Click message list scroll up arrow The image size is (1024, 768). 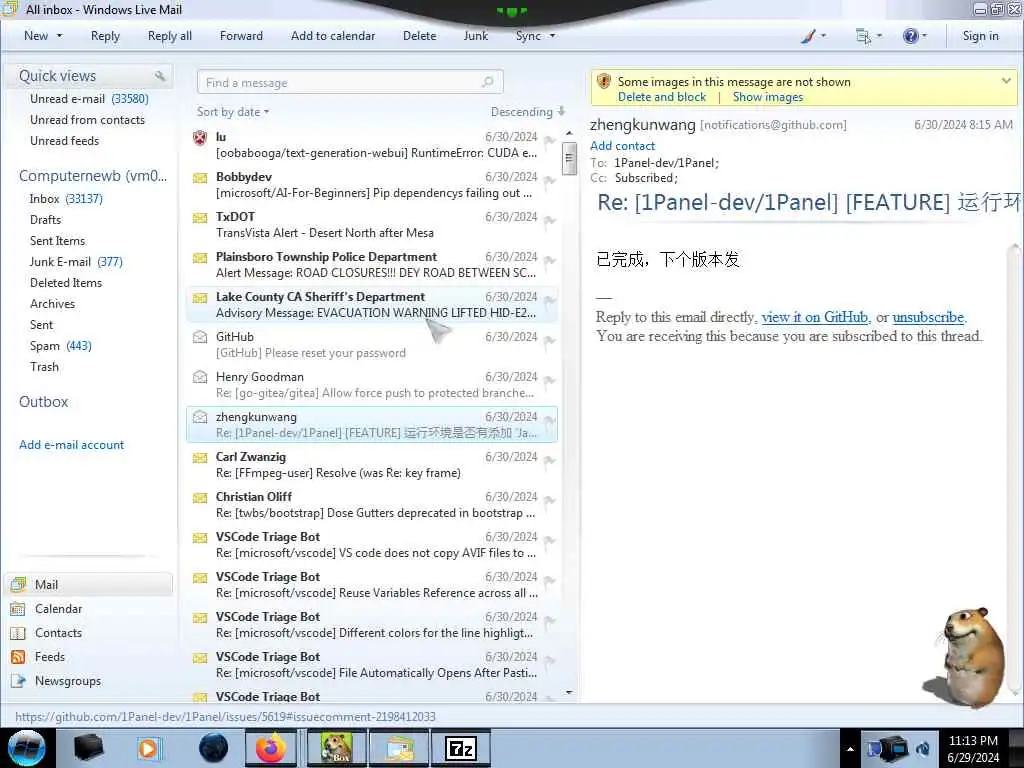coord(569,134)
